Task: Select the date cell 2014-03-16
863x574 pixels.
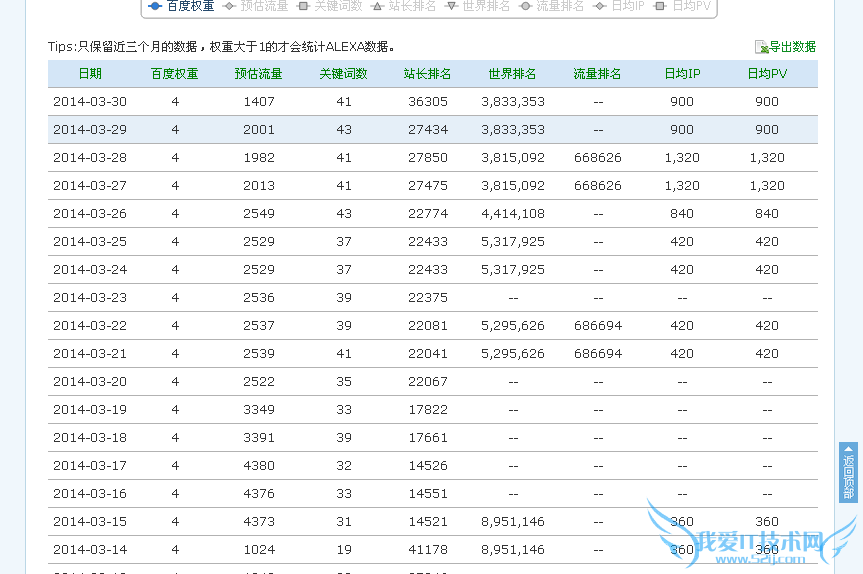Action: [x=90, y=494]
